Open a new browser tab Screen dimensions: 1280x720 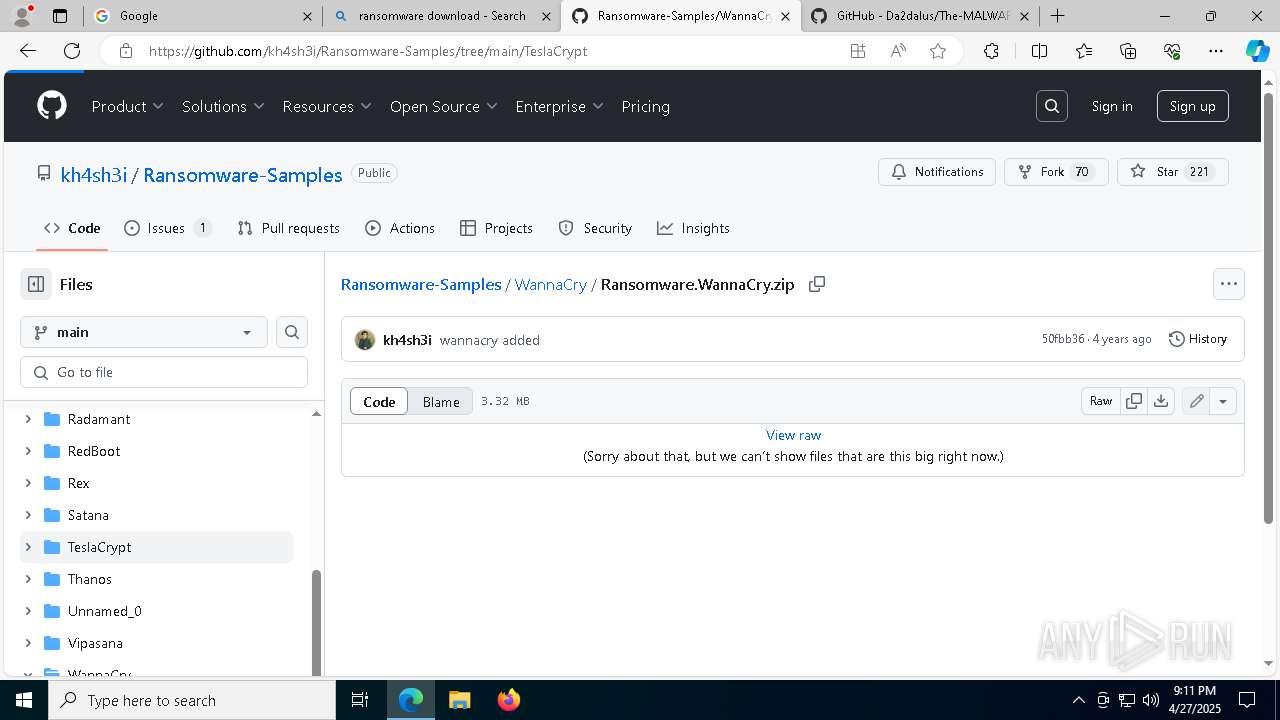pos(1057,16)
